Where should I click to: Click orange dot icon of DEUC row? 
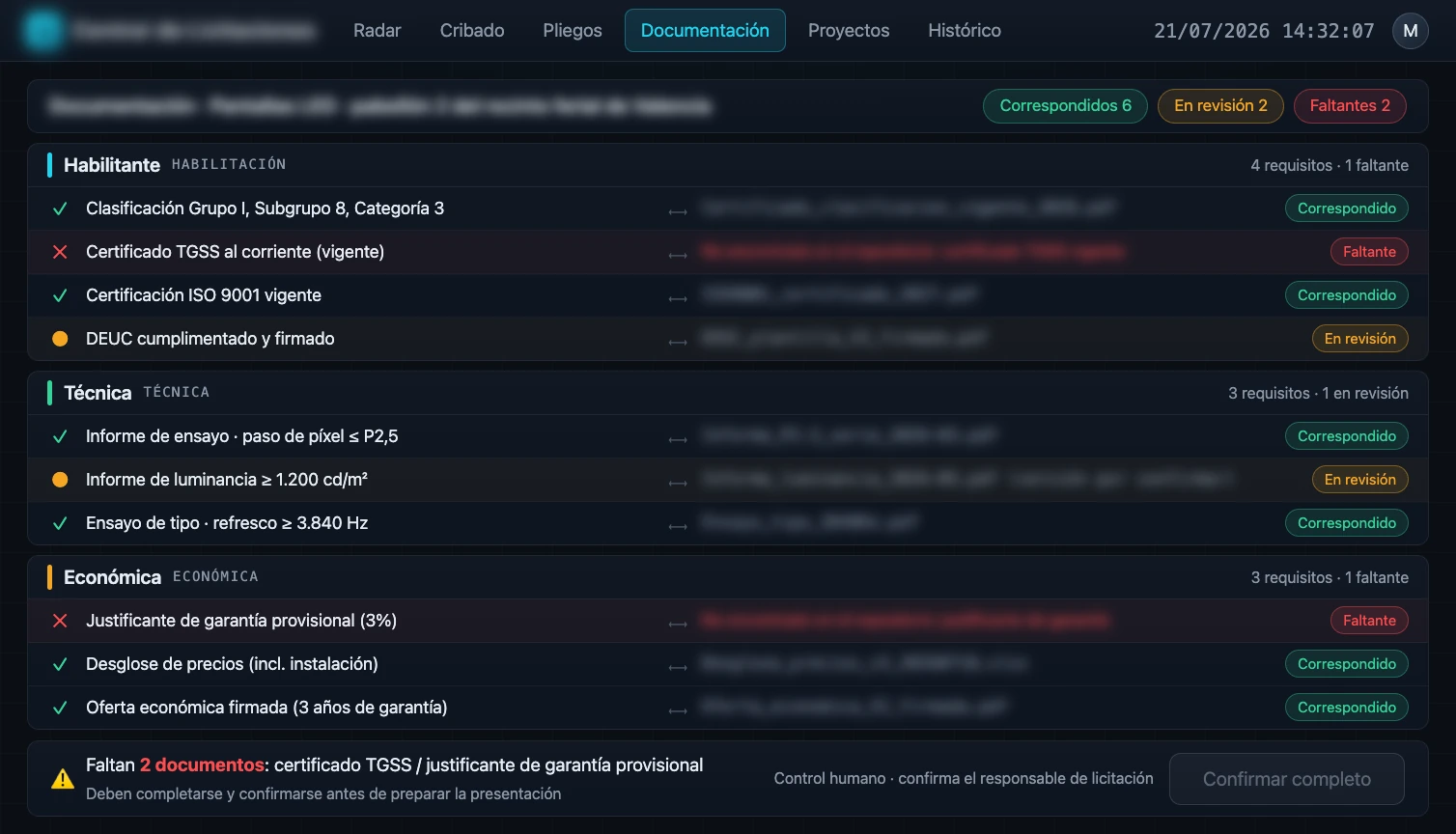pyautogui.click(x=60, y=339)
